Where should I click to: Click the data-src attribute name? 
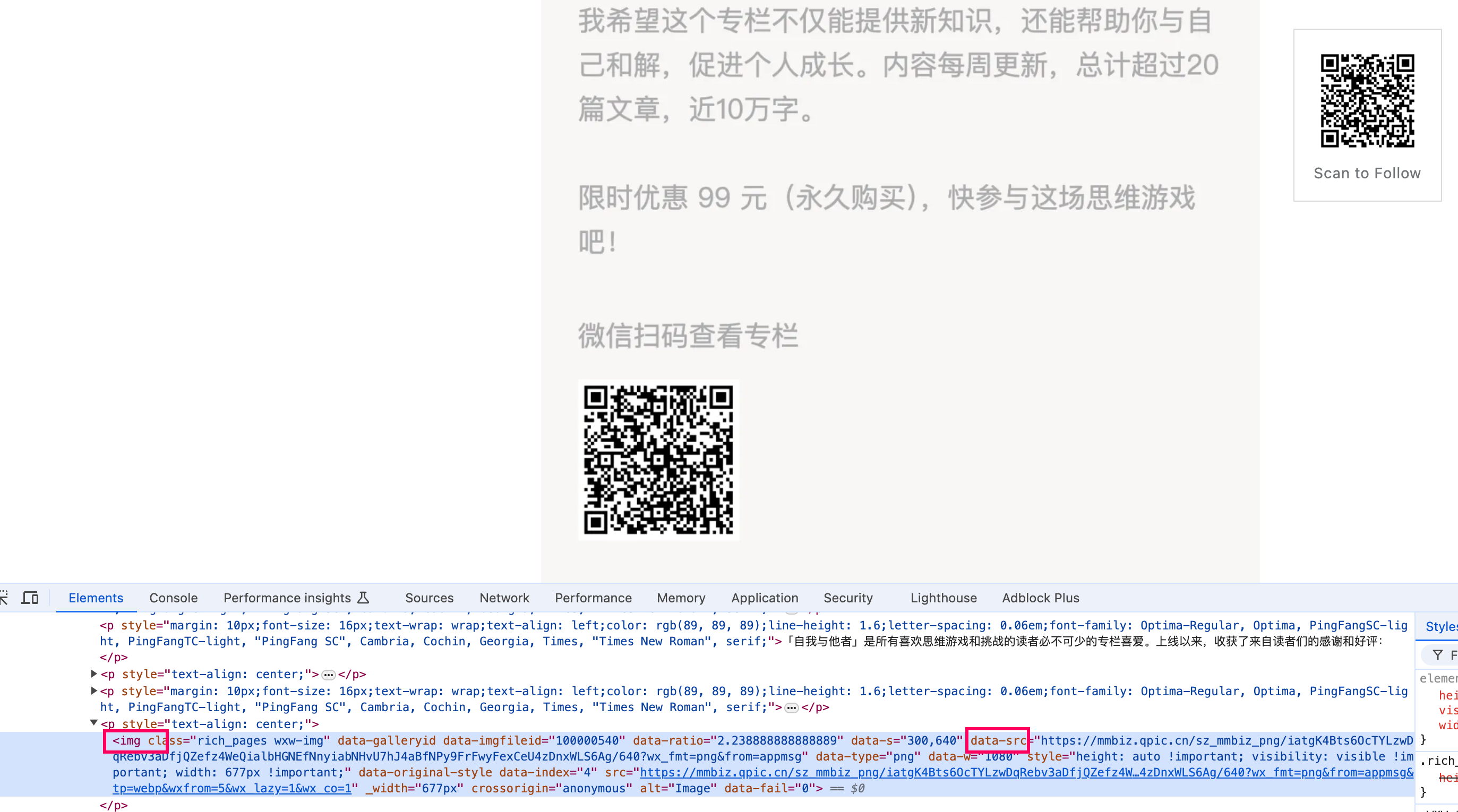998,740
